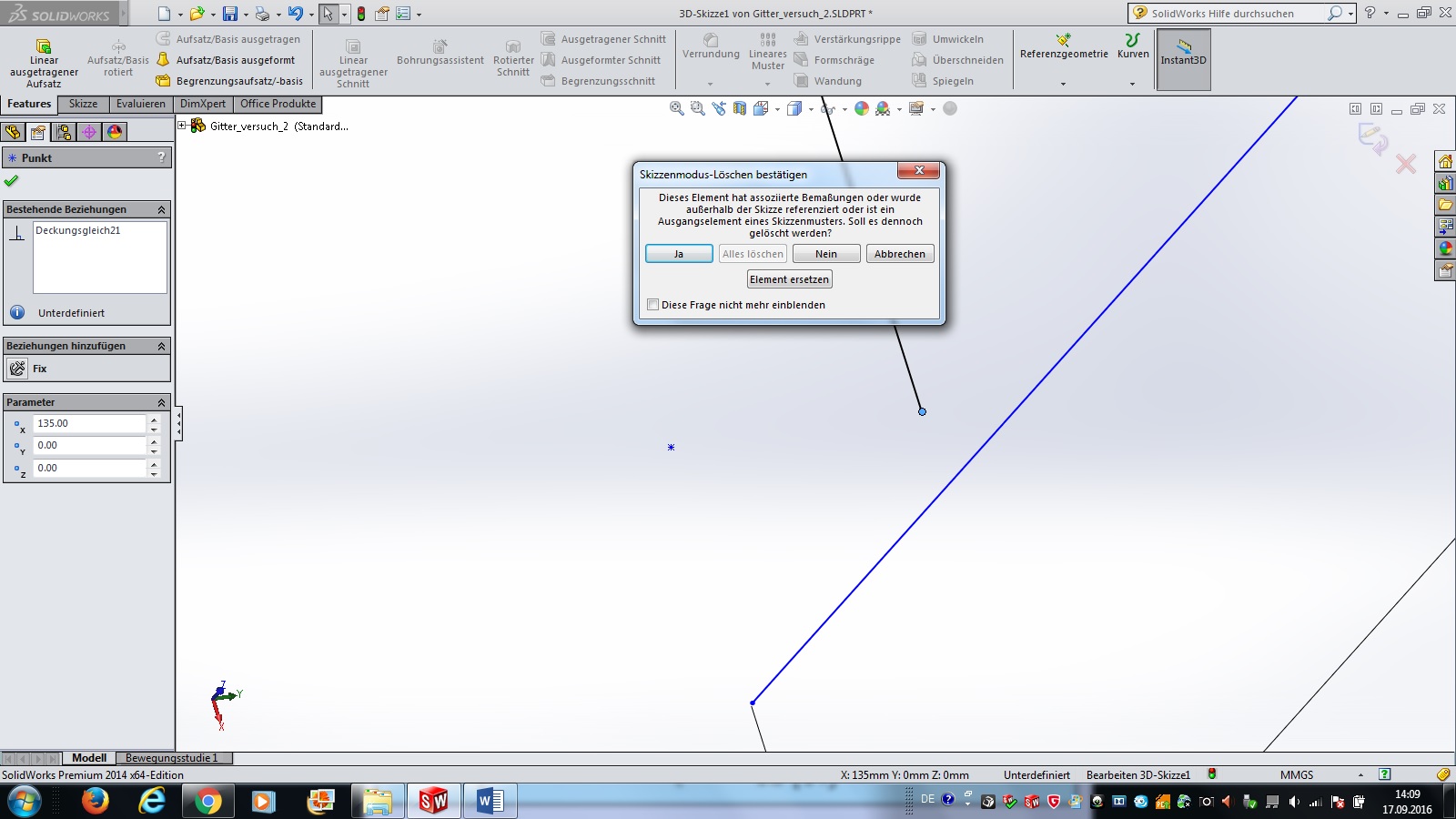Screen dimensions: 1456x819
Task: Toggle Instant3D button
Action: [x=1183, y=59]
